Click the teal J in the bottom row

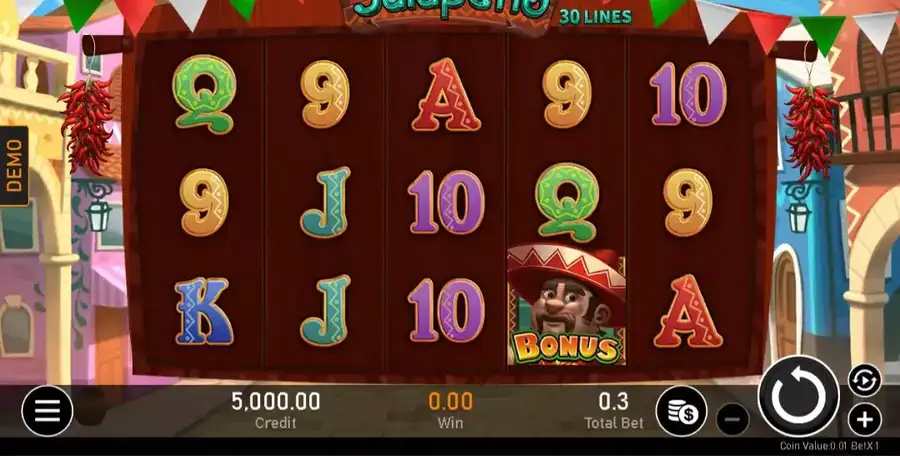[x=325, y=311]
